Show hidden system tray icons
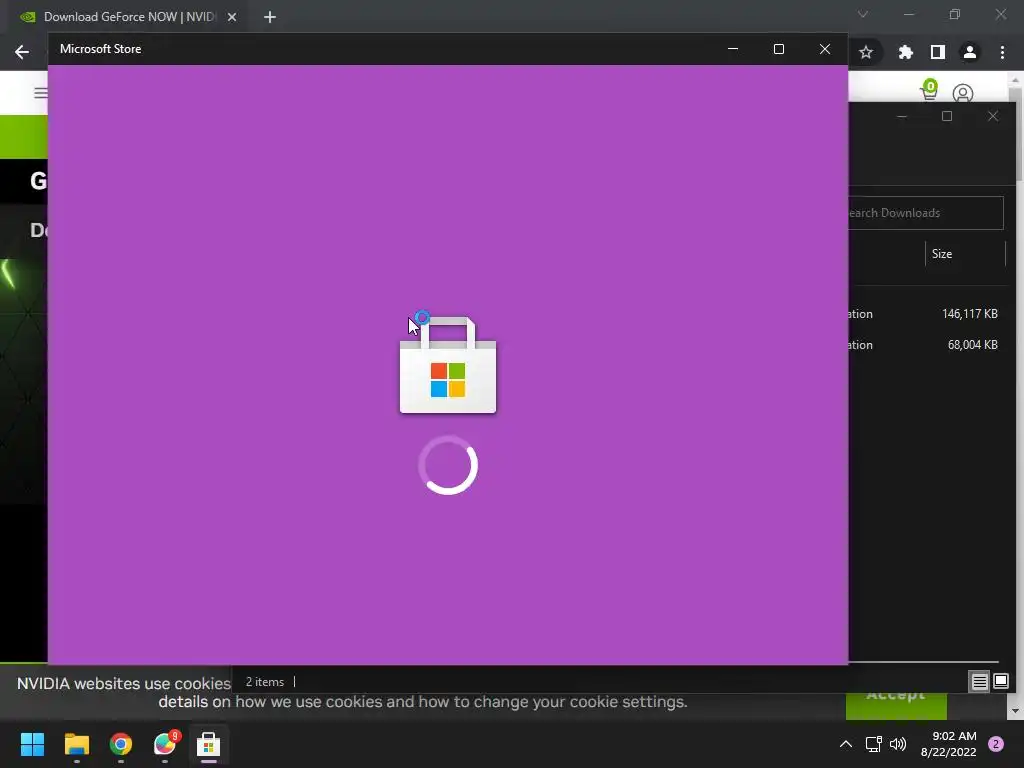Image resolution: width=1024 pixels, height=768 pixels. [846, 744]
